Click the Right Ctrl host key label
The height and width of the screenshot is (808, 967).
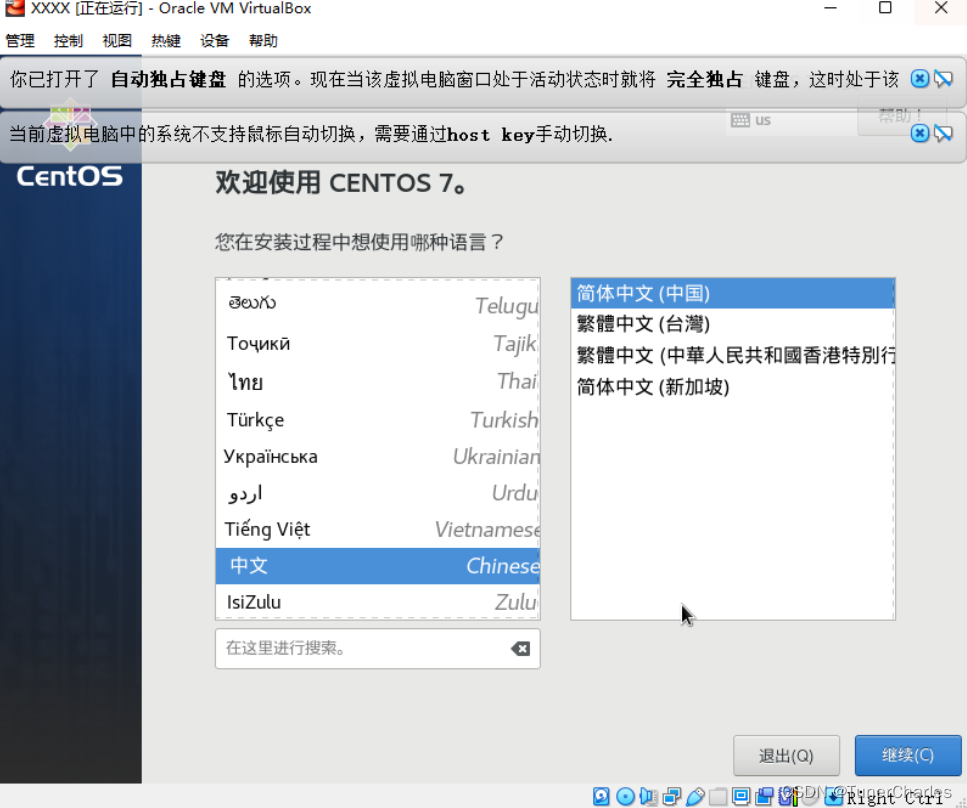[x=894, y=798]
